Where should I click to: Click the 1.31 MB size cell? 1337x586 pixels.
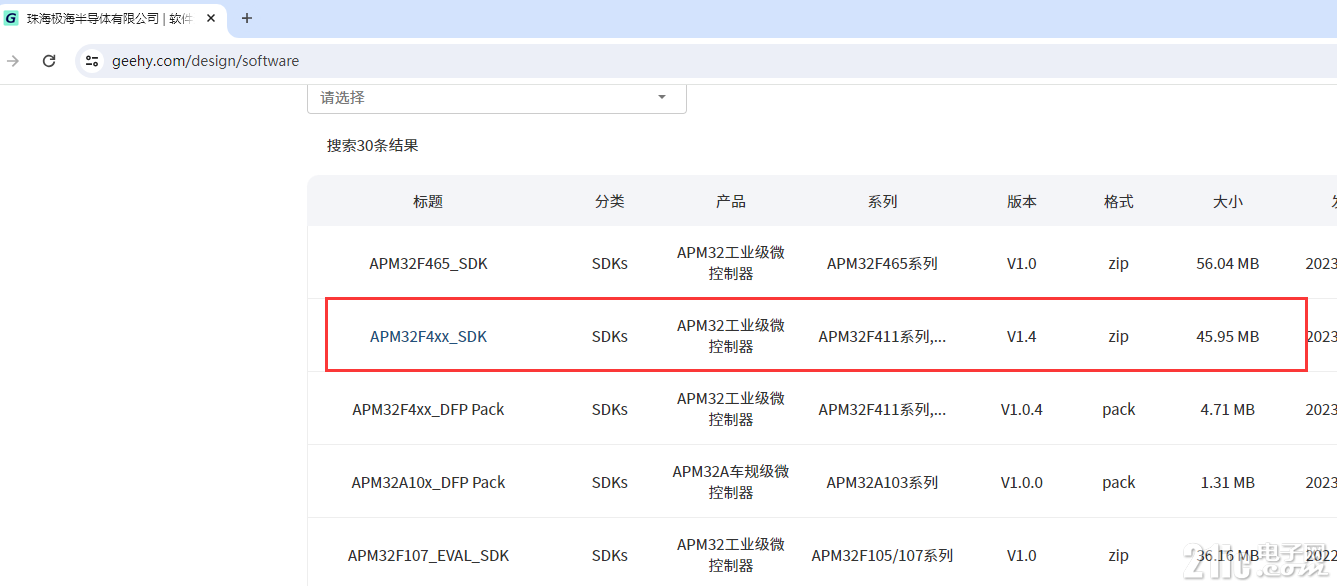(x=1228, y=483)
